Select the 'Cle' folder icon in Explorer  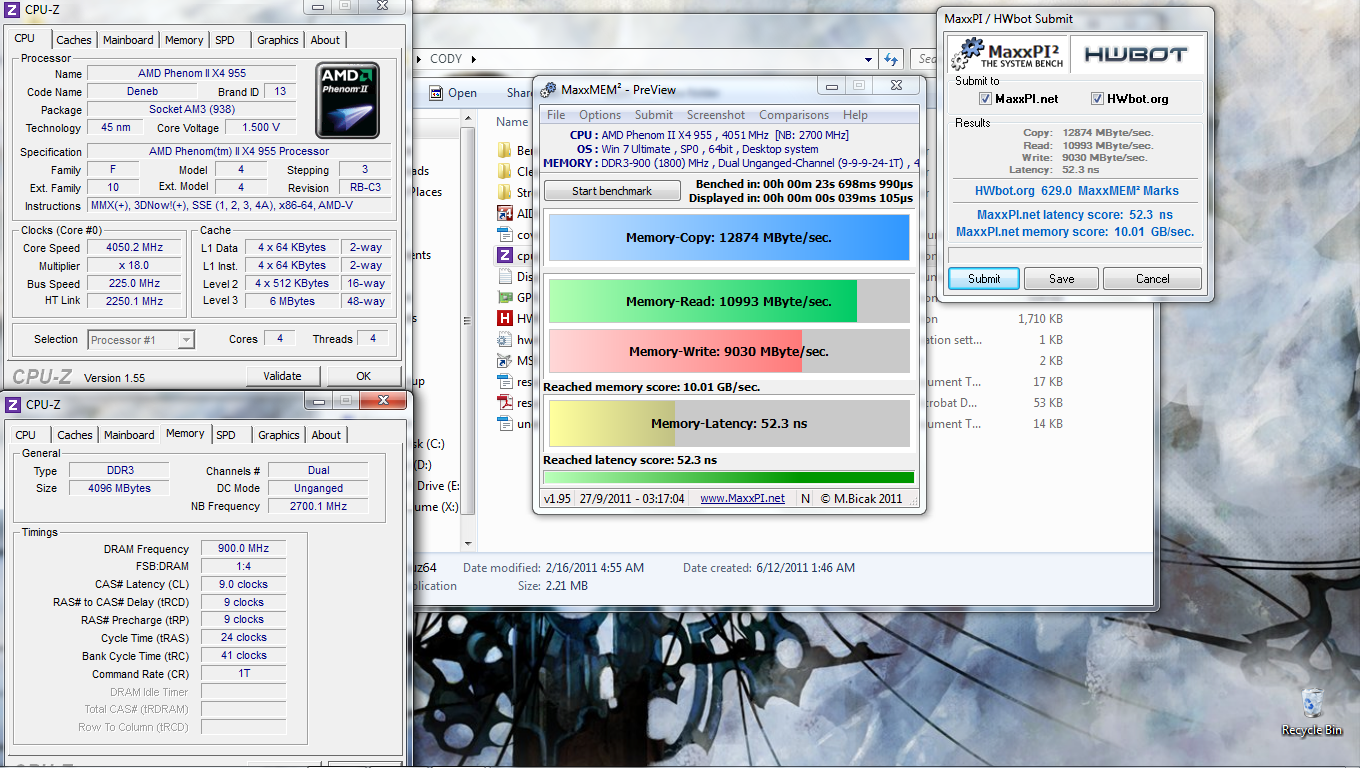click(504, 171)
